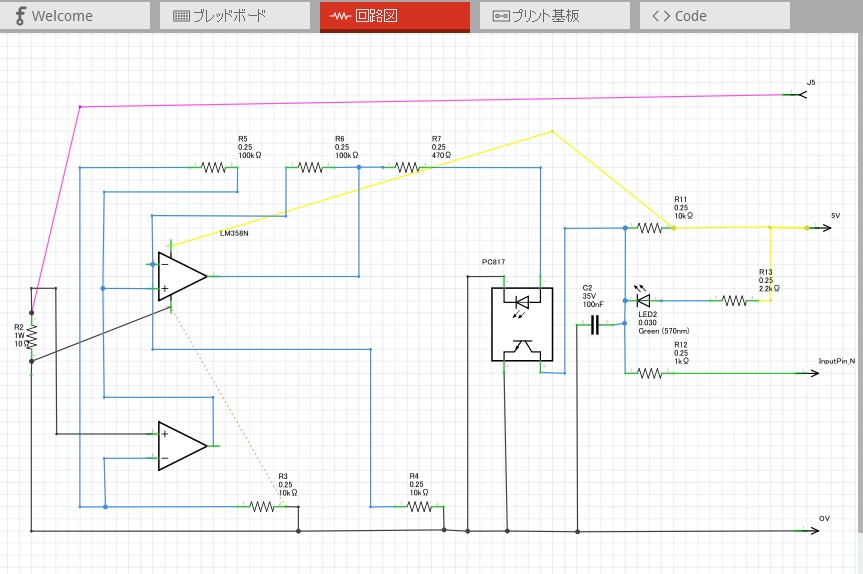Select the R7 470Ω resistor
The width and height of the screenshot is (863, 574).
pos(407,168)
